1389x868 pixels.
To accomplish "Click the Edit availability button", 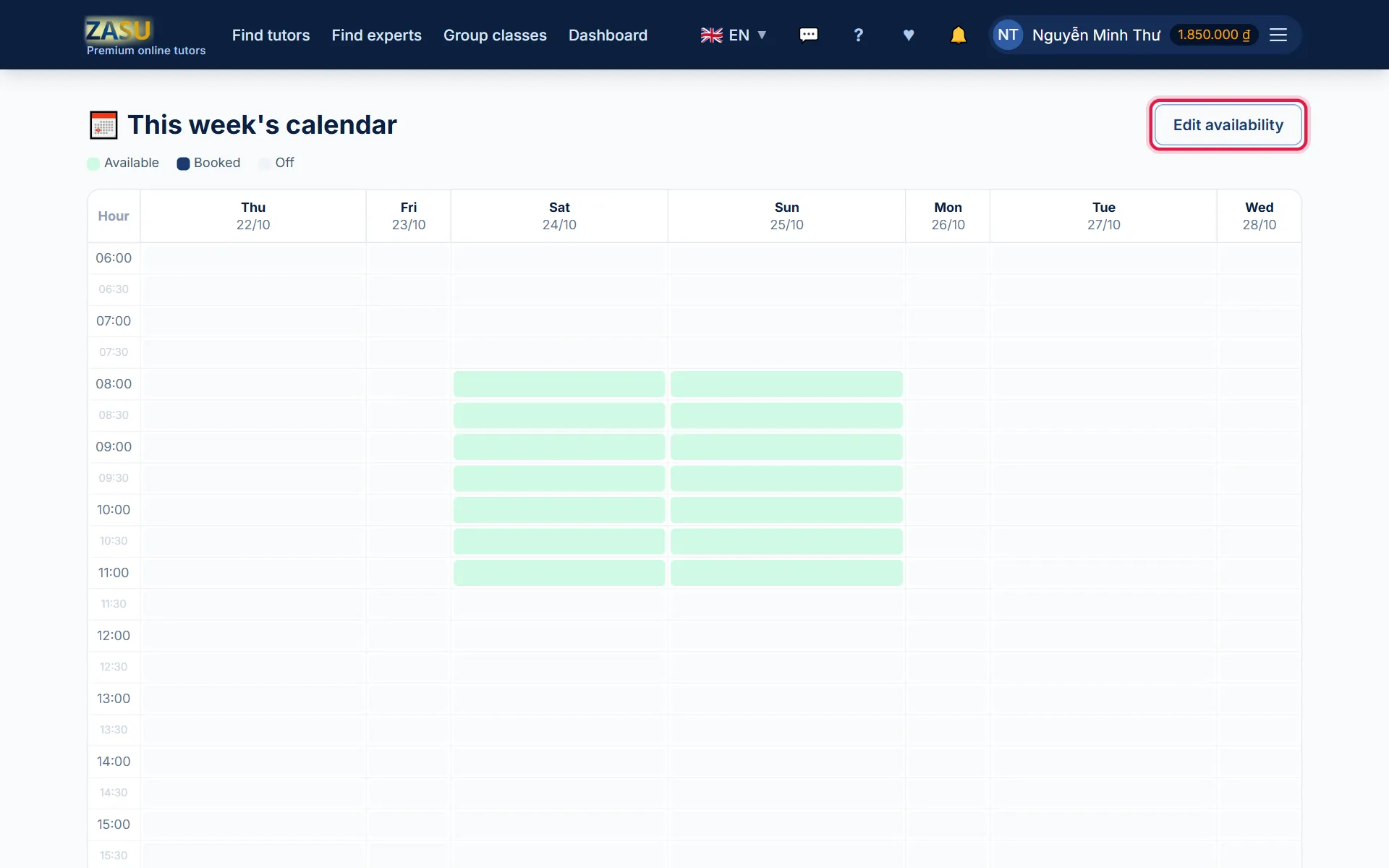I will pyautogui.click(x=1228, y=124).
